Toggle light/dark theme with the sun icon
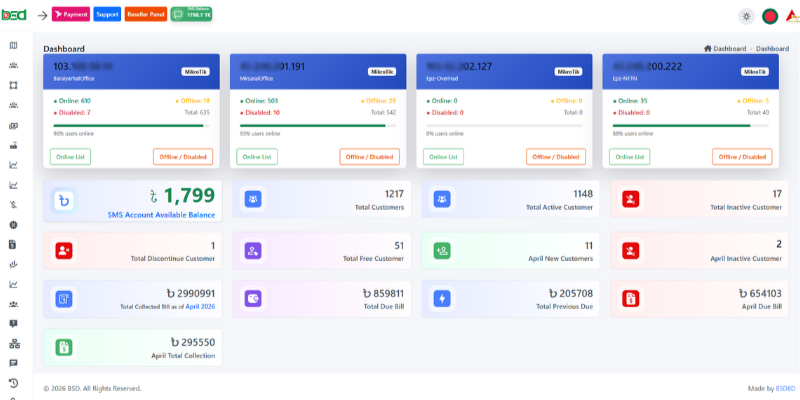Screen dimensions: 800x400 745,16
